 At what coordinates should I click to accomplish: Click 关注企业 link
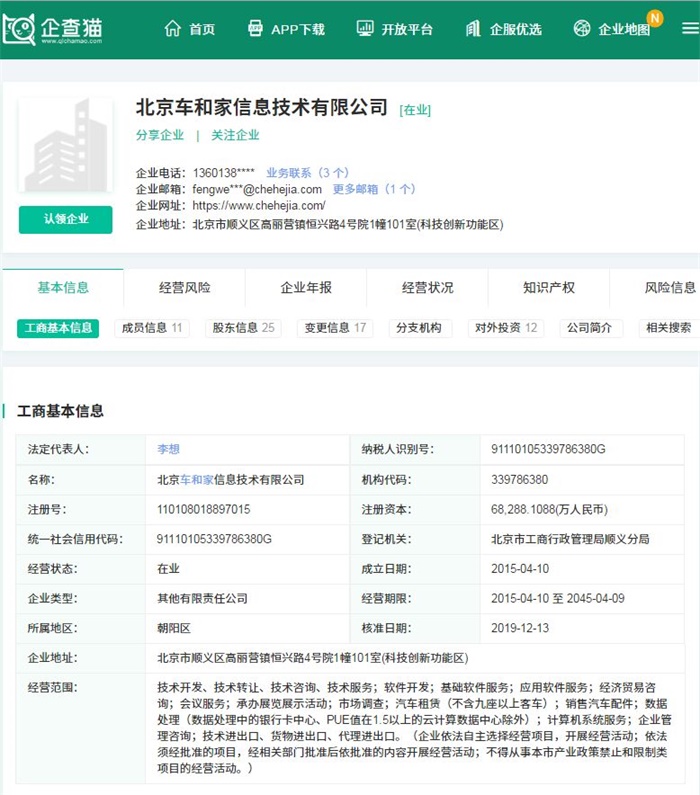pyautogui.click(x=235, y=135)
